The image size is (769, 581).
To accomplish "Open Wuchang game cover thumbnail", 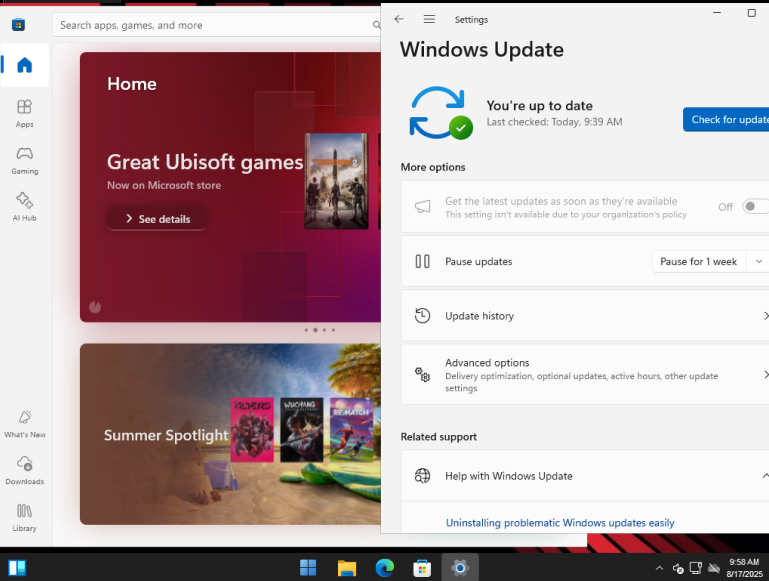I will click(302, 430).
